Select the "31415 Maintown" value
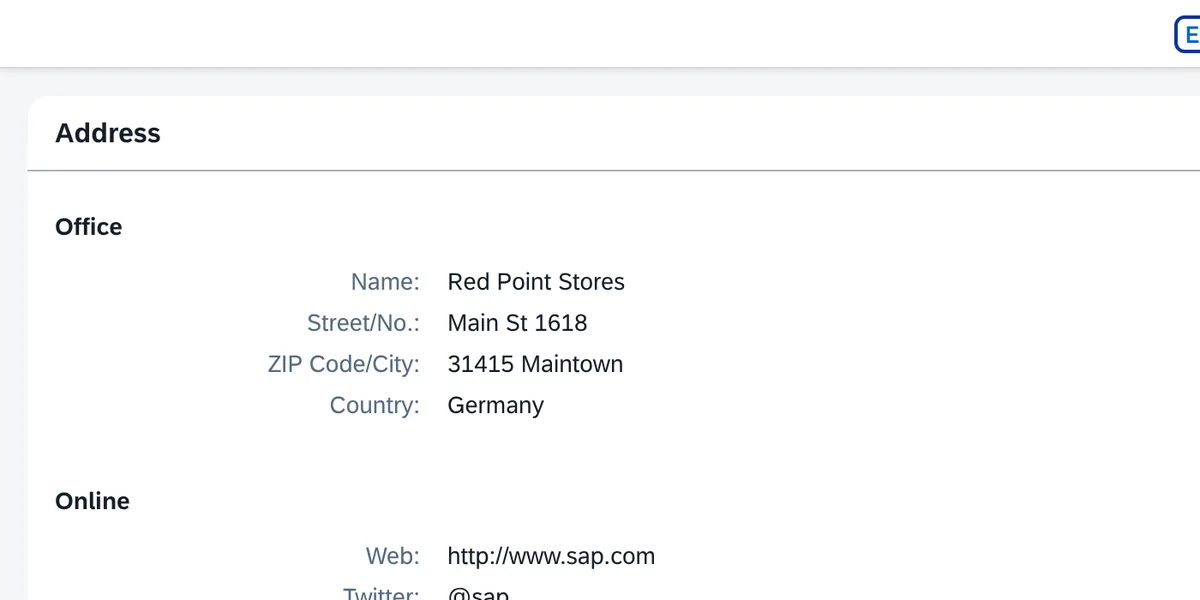Viewport: 1200px width, 600px height. tap(535, 364)
